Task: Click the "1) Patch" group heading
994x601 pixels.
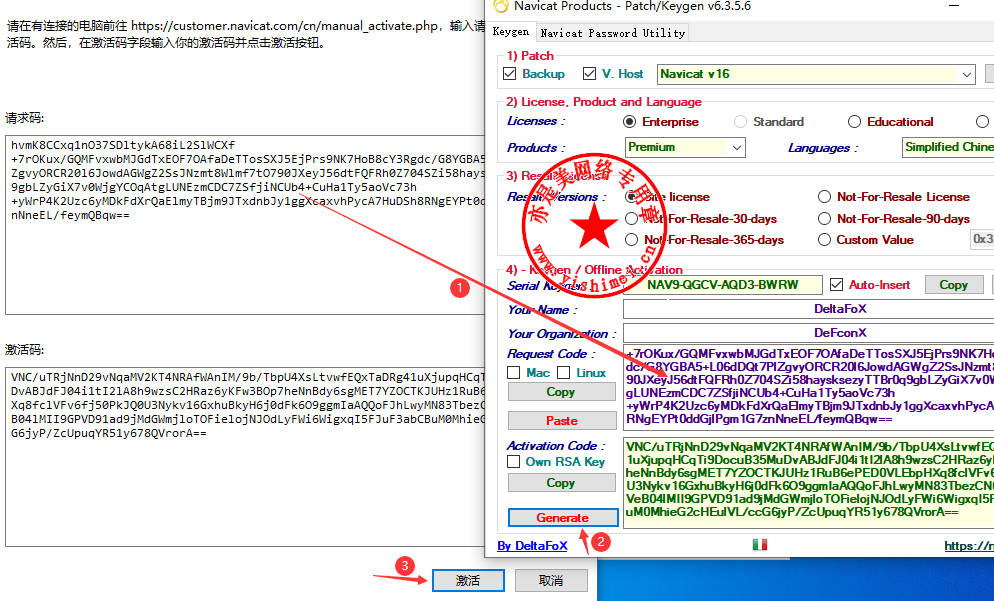Action: (x=530, y=56)
